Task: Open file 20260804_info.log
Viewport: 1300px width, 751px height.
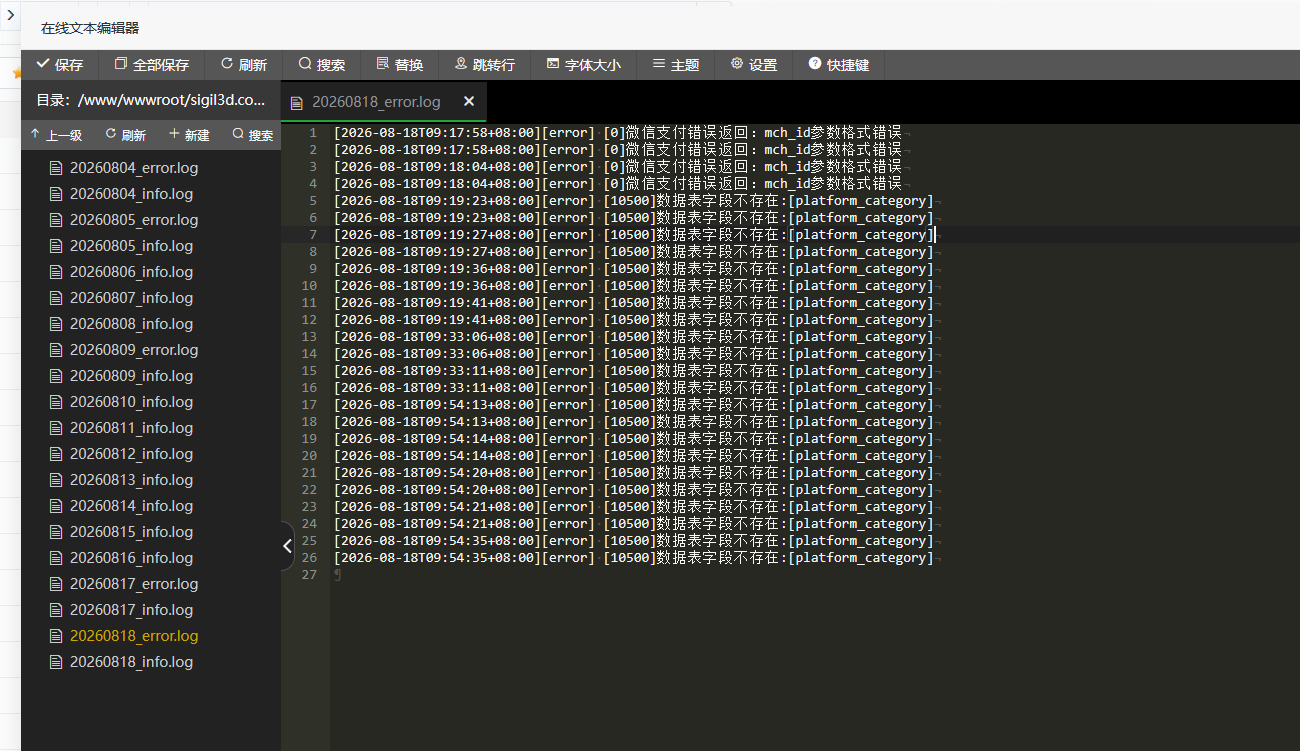Action: (131, 194)
